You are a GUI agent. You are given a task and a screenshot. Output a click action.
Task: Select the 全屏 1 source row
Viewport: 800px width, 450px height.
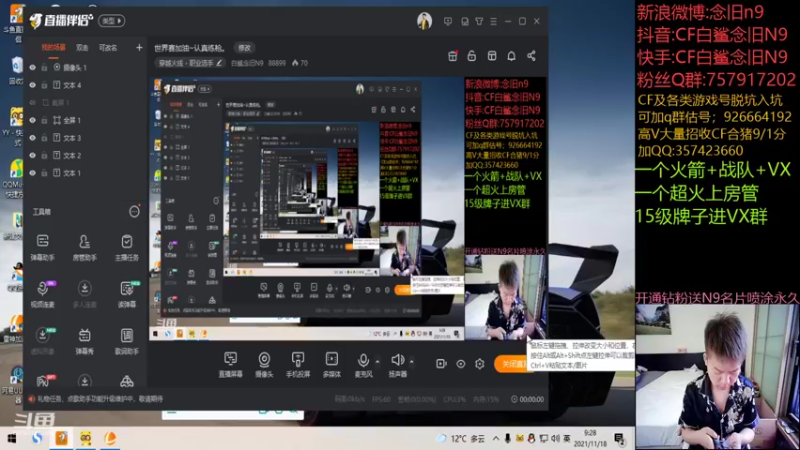[x=85, y=120]
